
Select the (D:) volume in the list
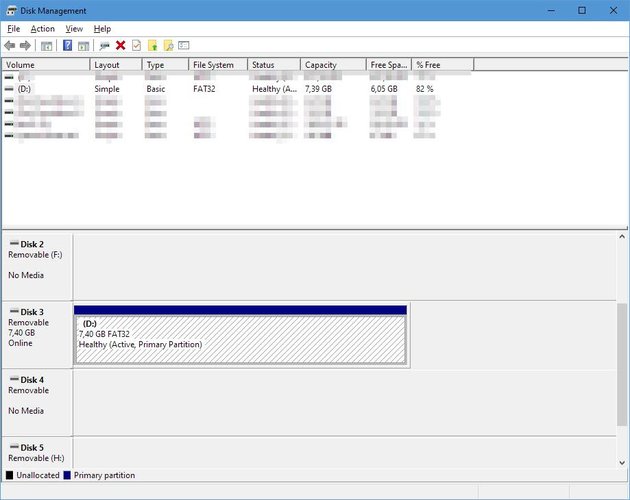click(24, 89)
